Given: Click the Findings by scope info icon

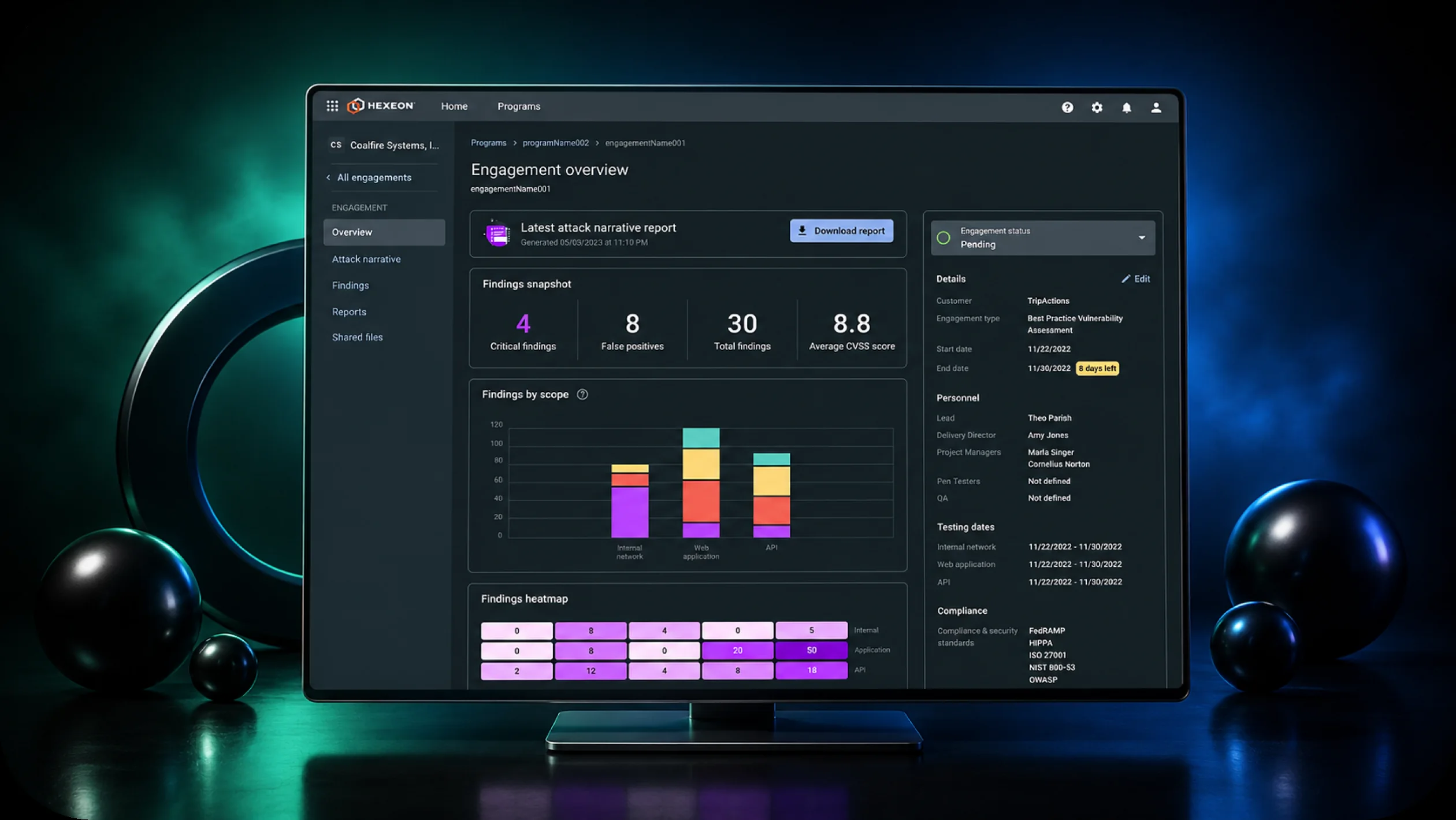Looking at the screenshot, I should tap(582, 395).
